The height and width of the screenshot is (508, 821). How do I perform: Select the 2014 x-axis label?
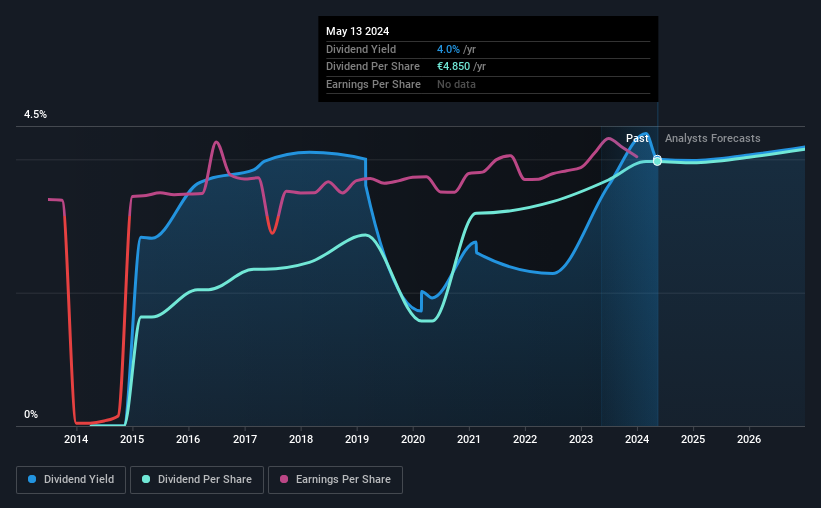click(x=76, y=439)
